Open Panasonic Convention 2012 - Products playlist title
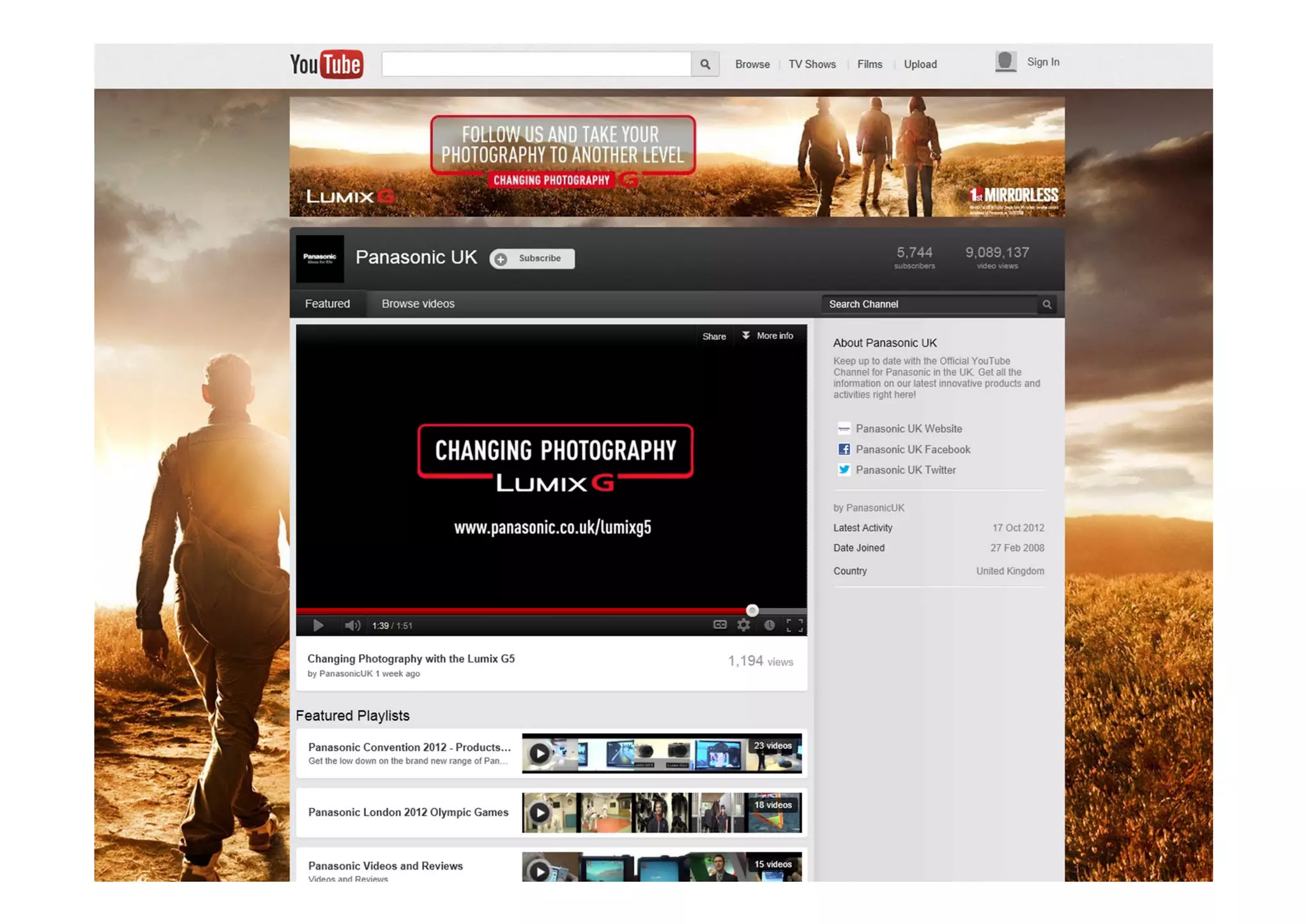The width and height of the screenshot is (1308, 924). 409,747
